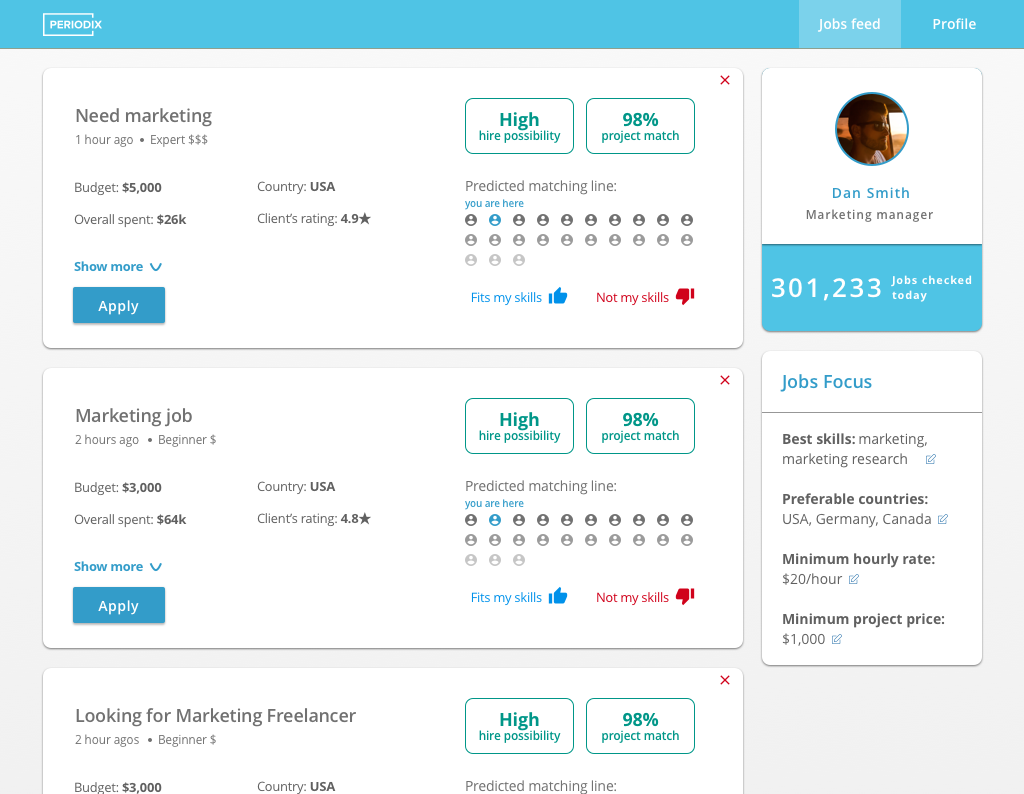Expand Show more on the Need marketing job
Viewport: 1024px width, 794px height.
(x=118, y=266)
